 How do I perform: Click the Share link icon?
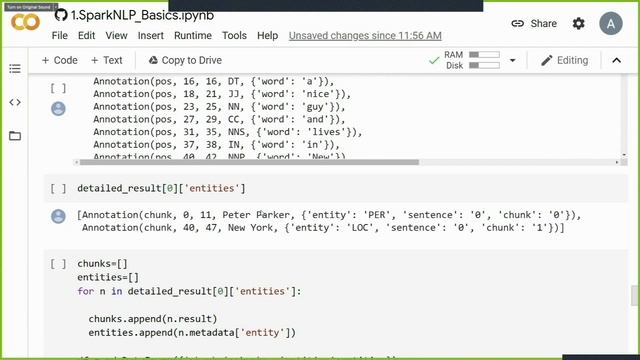pyautogui.click(x=518, y=24)
